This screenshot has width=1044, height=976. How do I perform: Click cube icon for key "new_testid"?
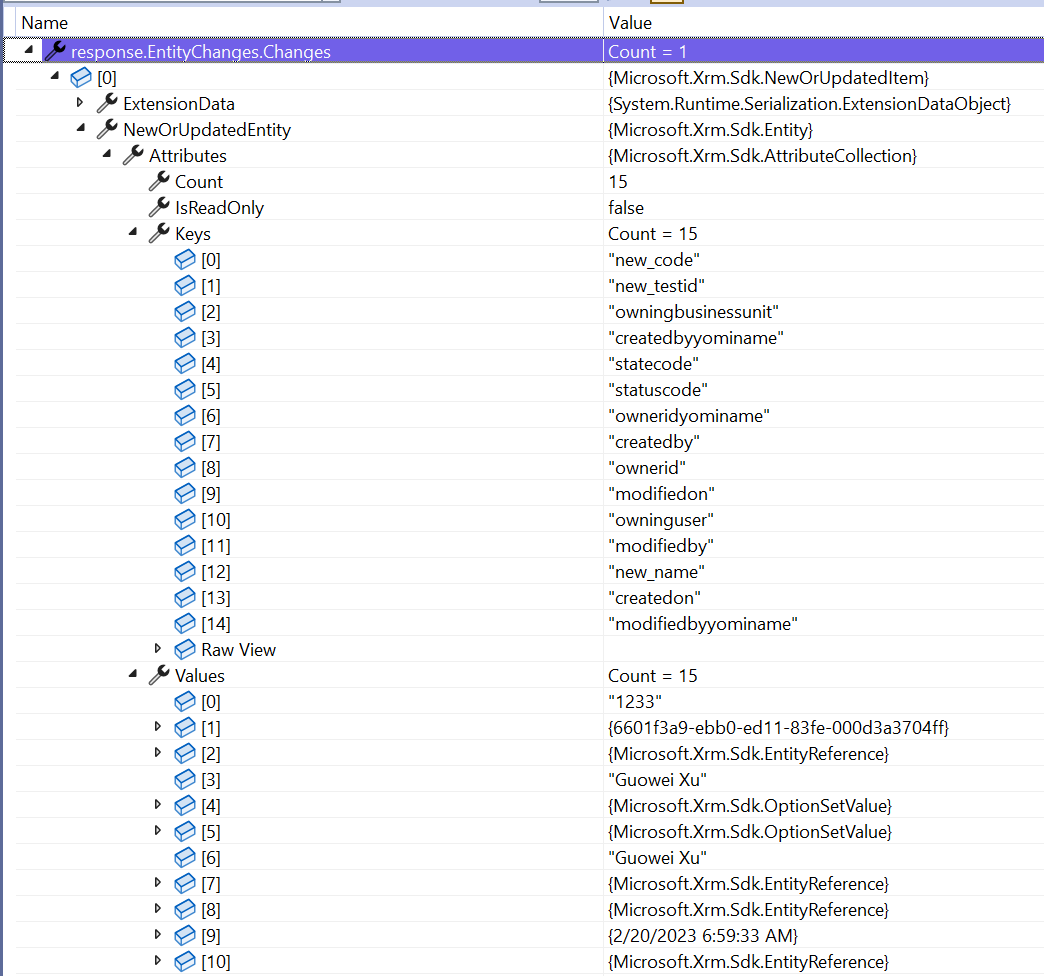tap(184, 286)
